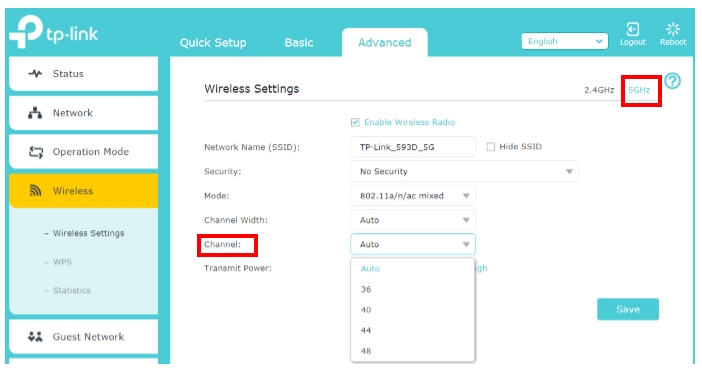The width and height of the screenshot is (702, 377).
Task: Click the tp-link logo icon
Action: click(x=26, y=31)
